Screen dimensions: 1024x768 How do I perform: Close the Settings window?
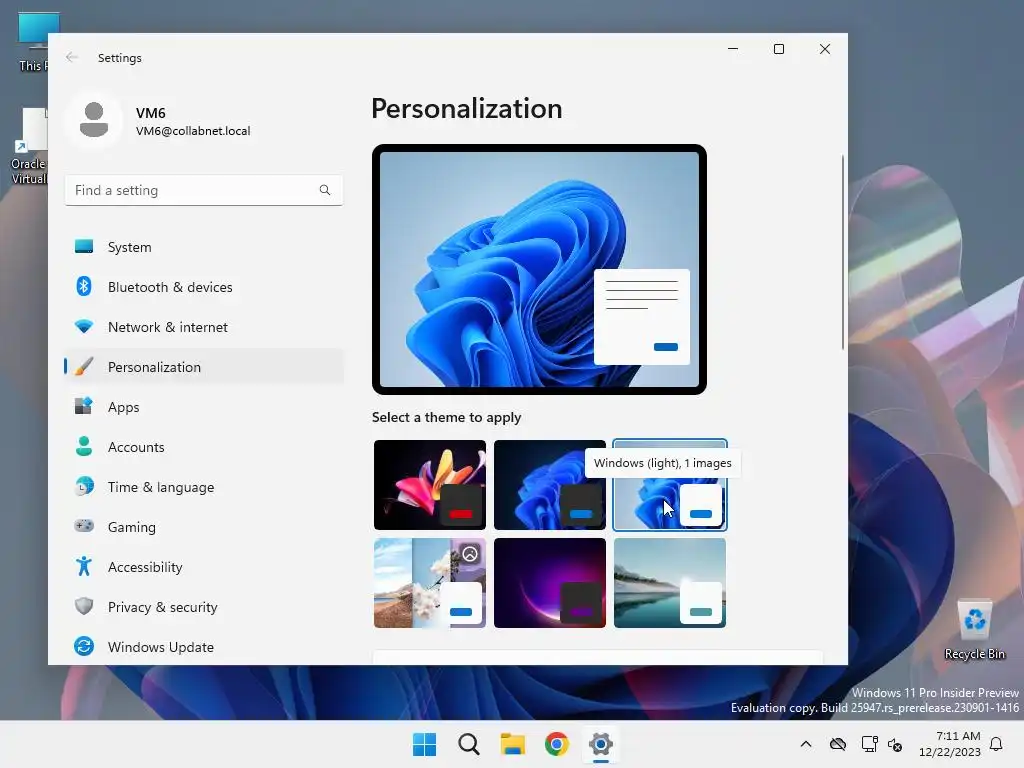pos(825,49)
